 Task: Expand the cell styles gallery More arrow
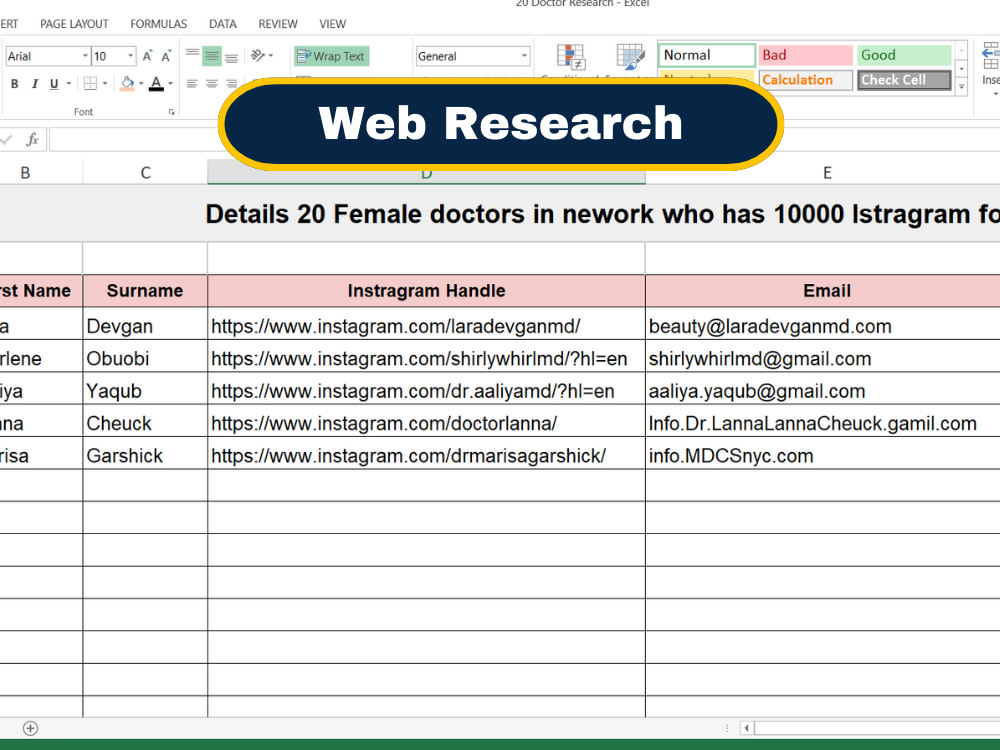(962, 87)
